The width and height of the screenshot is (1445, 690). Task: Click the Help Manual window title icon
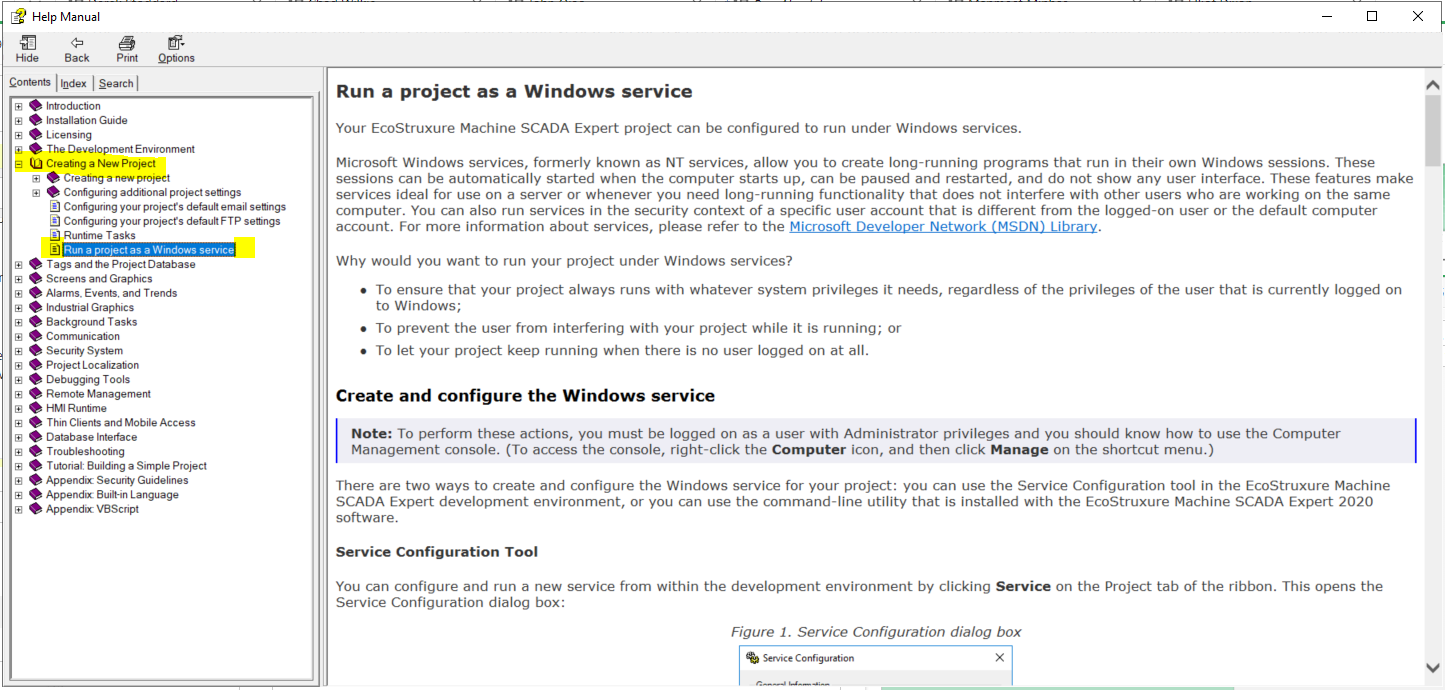point(18,16)
